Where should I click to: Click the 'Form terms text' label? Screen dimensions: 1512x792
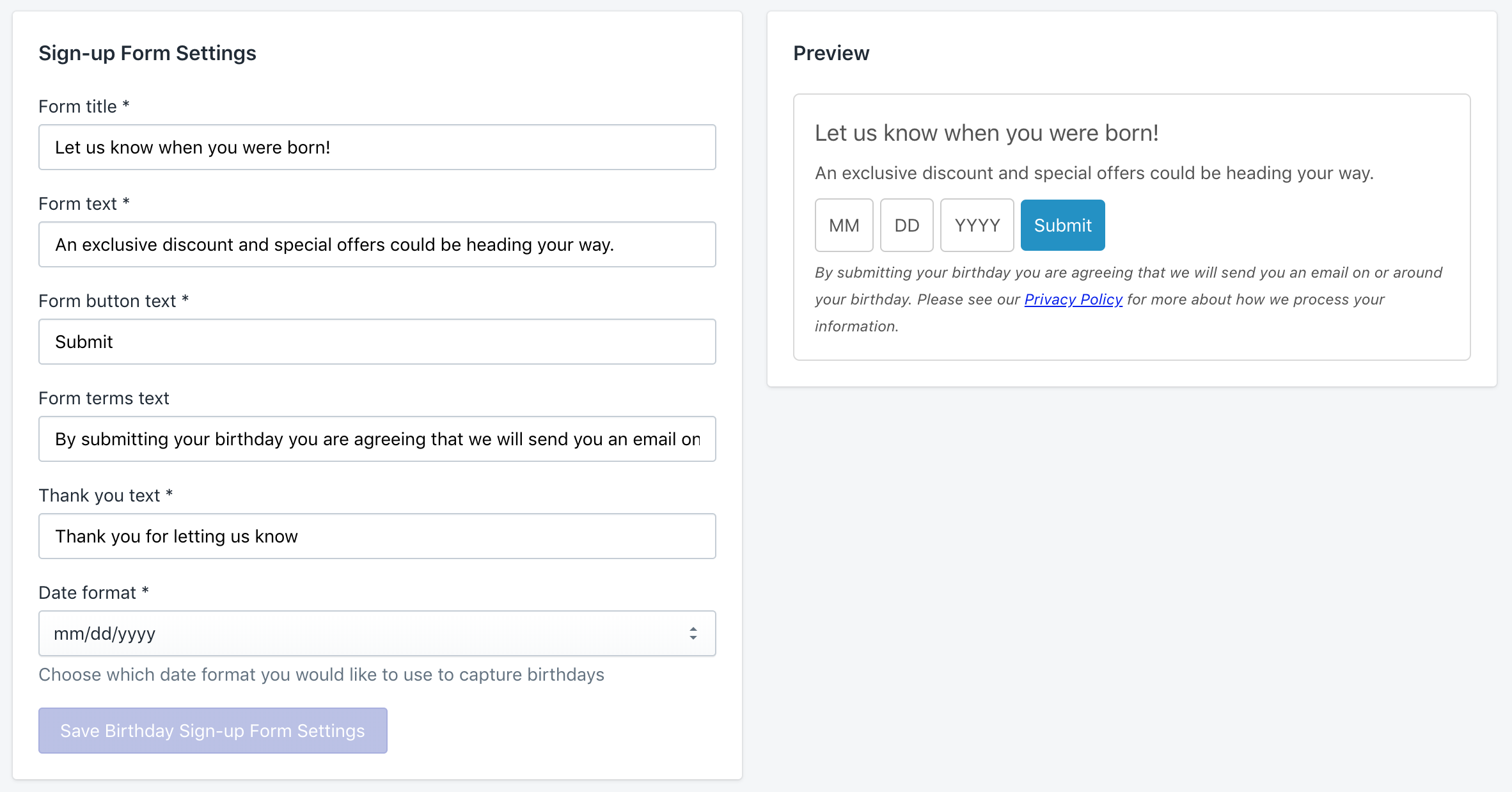[x=104, y=398]
